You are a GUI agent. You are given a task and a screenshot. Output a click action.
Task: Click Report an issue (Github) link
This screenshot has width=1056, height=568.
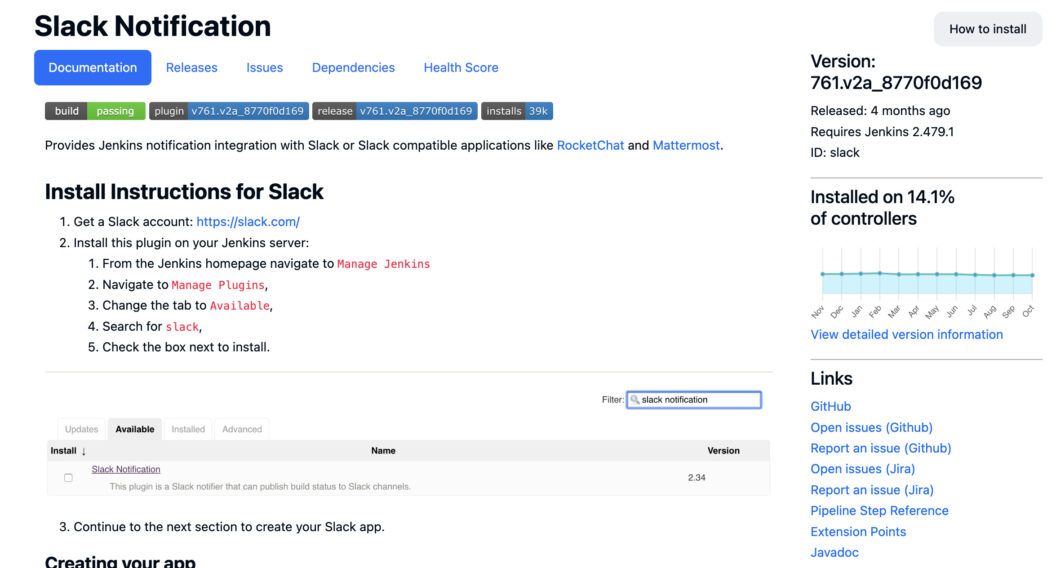point(880,448)
